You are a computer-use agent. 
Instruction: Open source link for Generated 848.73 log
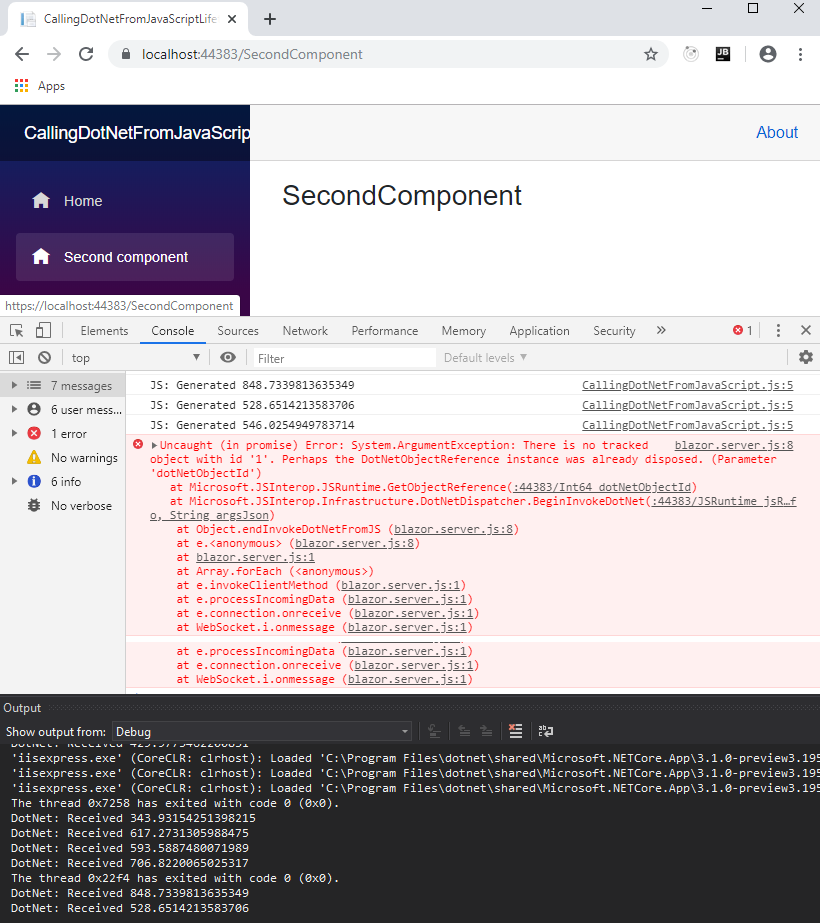(x=687, y=385)
